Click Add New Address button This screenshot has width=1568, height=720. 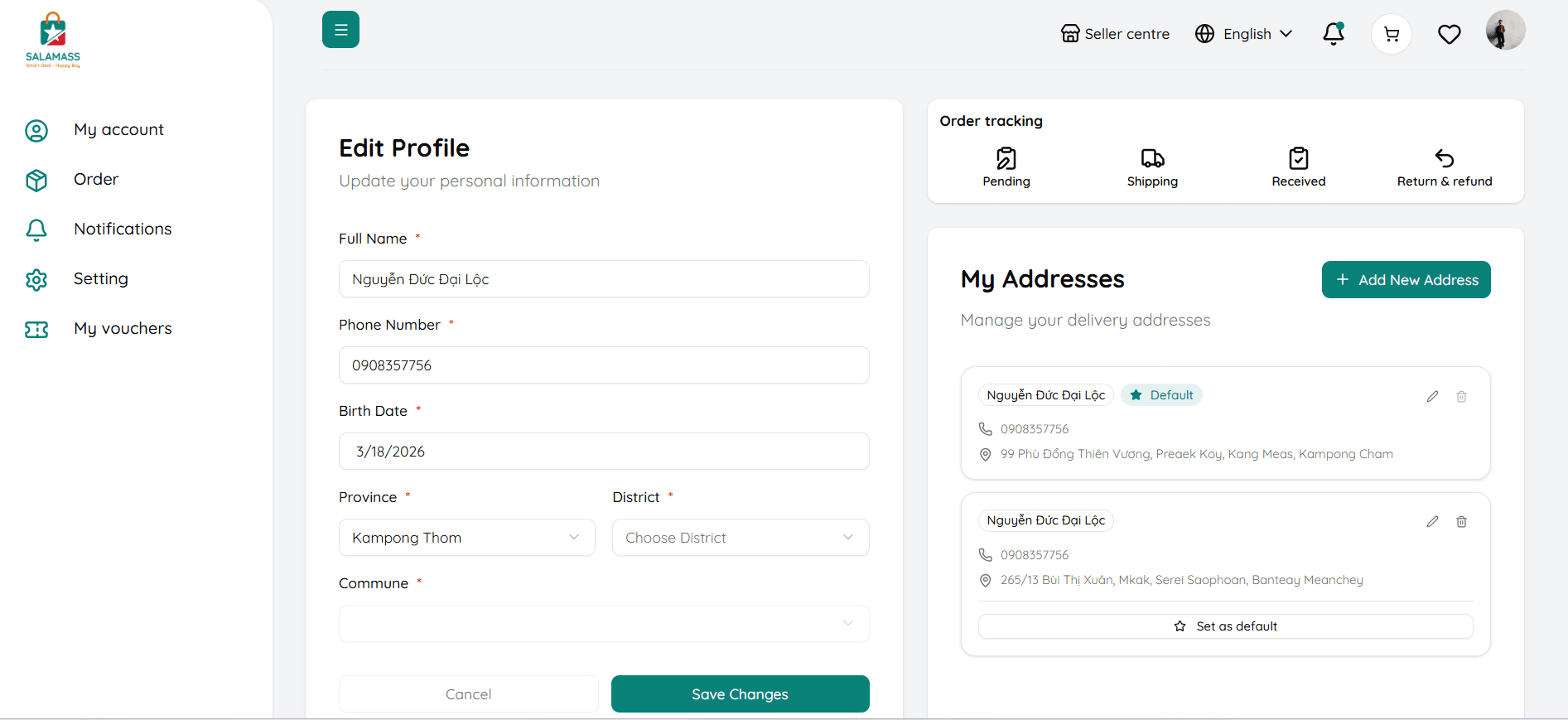pos(1406,280)
